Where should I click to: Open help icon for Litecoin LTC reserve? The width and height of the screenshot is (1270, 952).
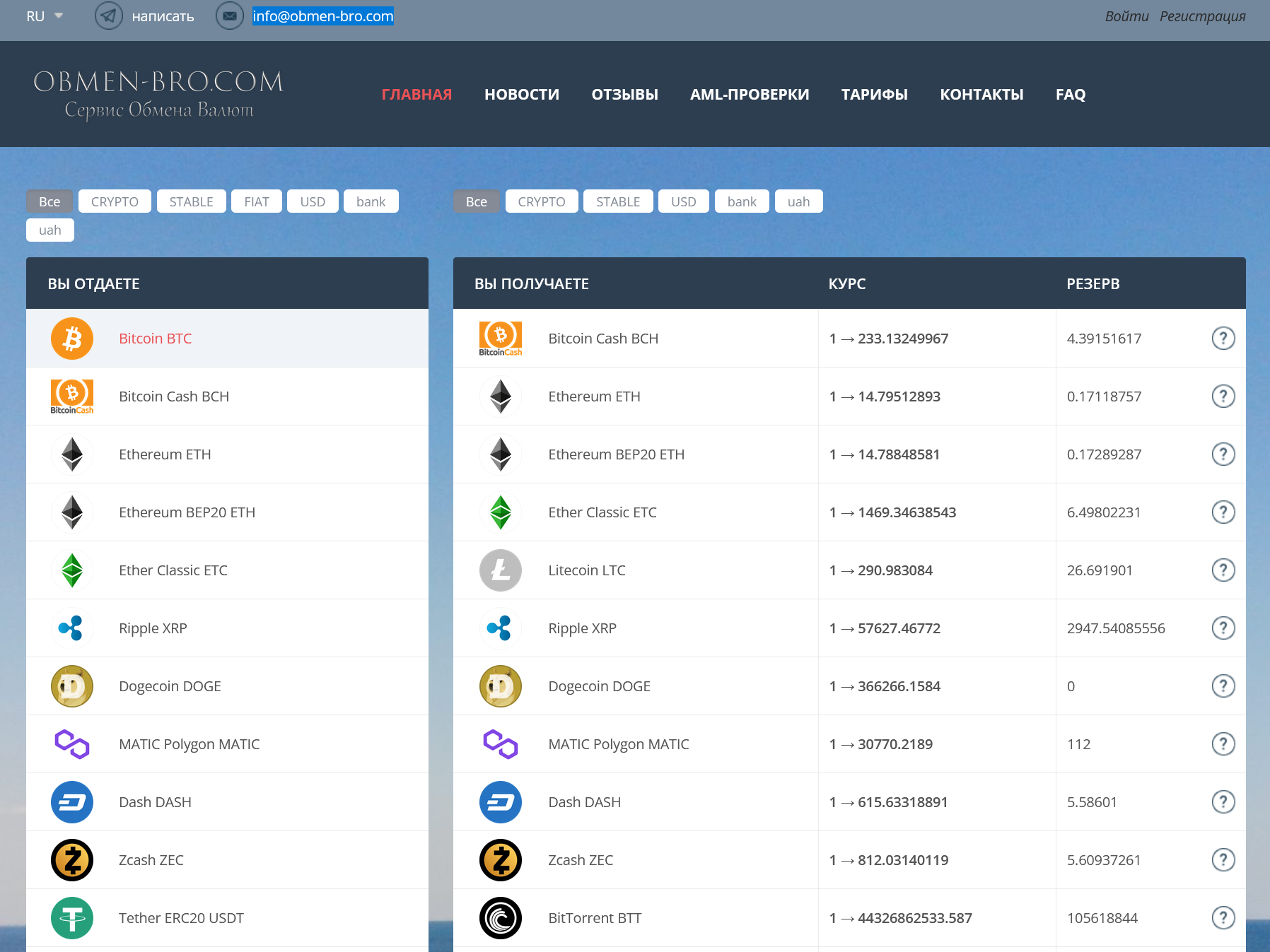(1223, 570)
